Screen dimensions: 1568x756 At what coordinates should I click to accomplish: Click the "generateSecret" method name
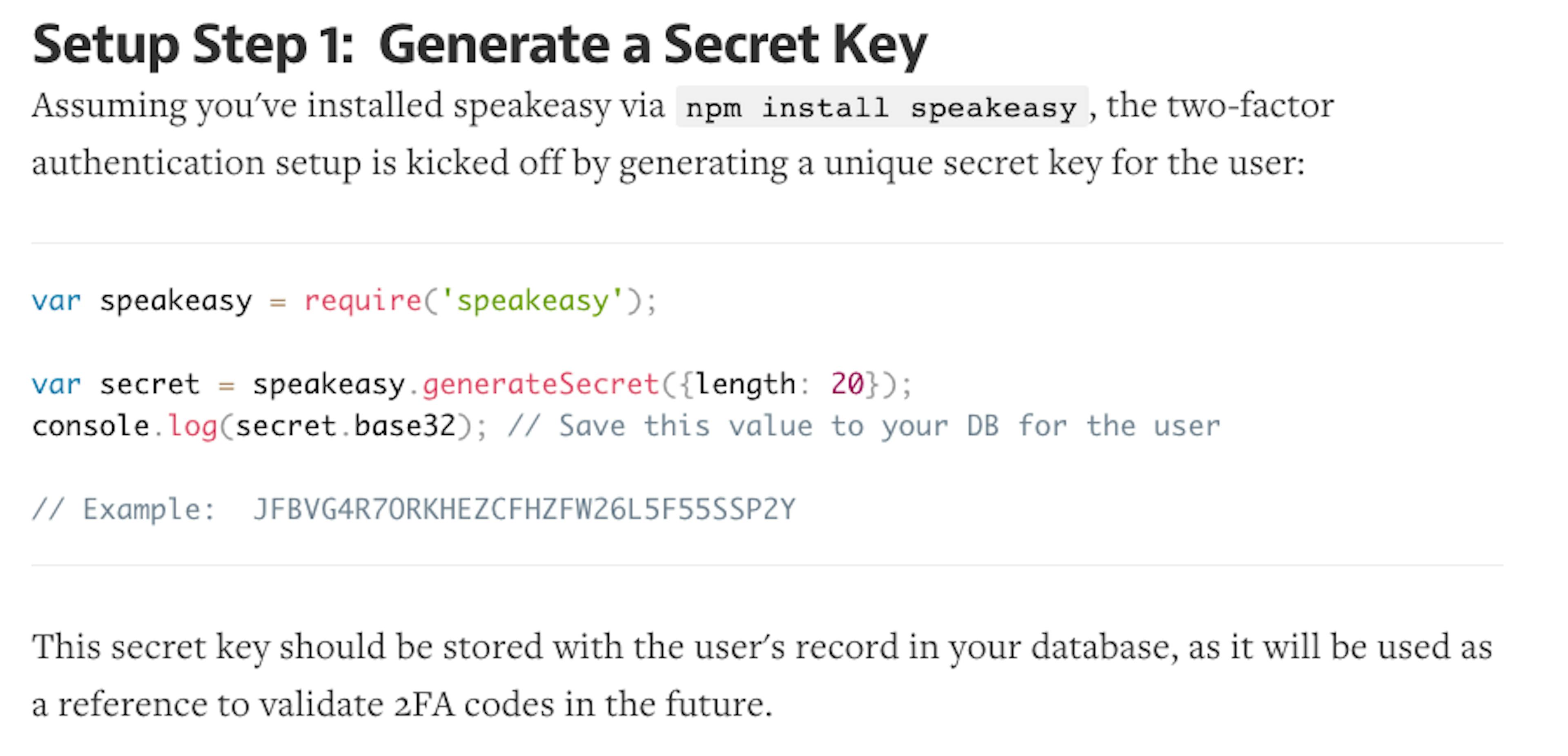(541, 384)
